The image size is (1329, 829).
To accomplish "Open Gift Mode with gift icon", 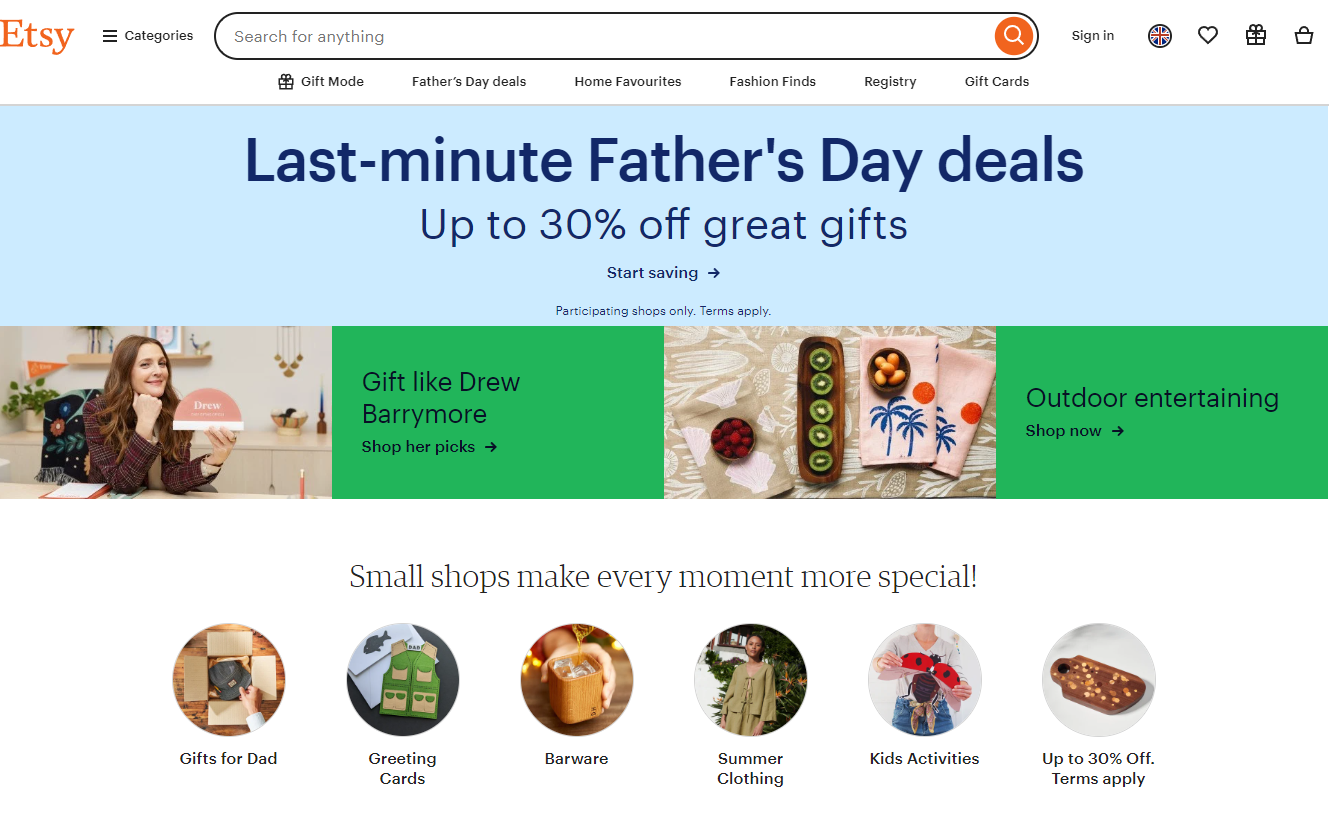I will click(x=321, y=82).
